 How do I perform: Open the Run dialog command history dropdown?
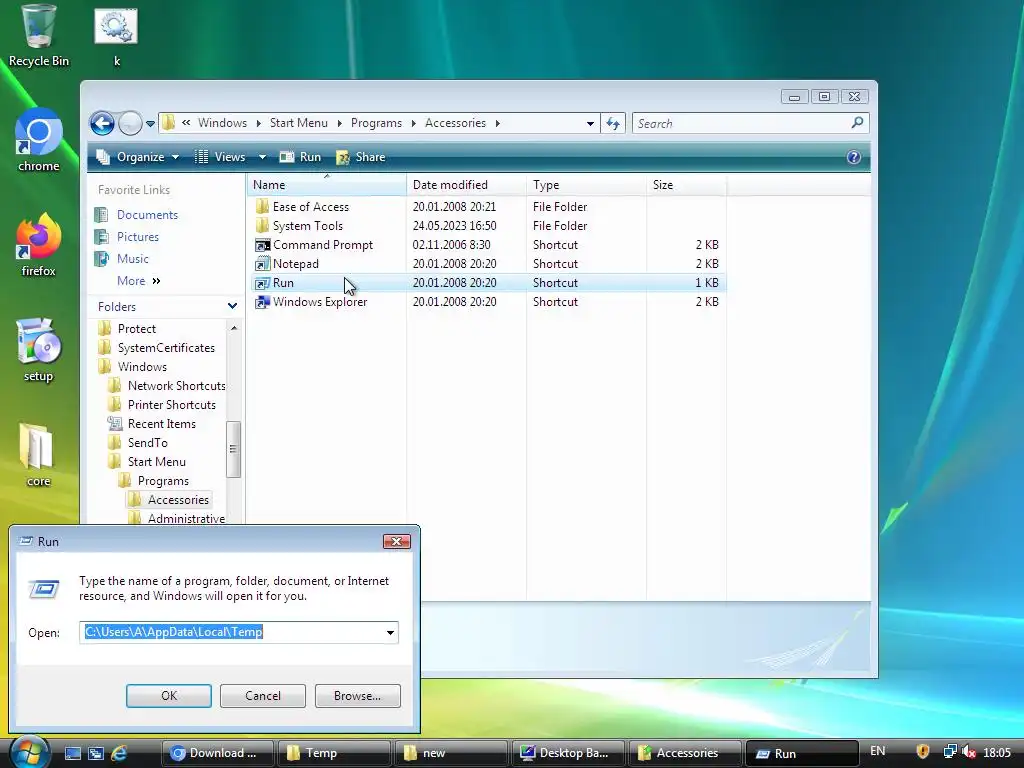[x=390, y=632]
